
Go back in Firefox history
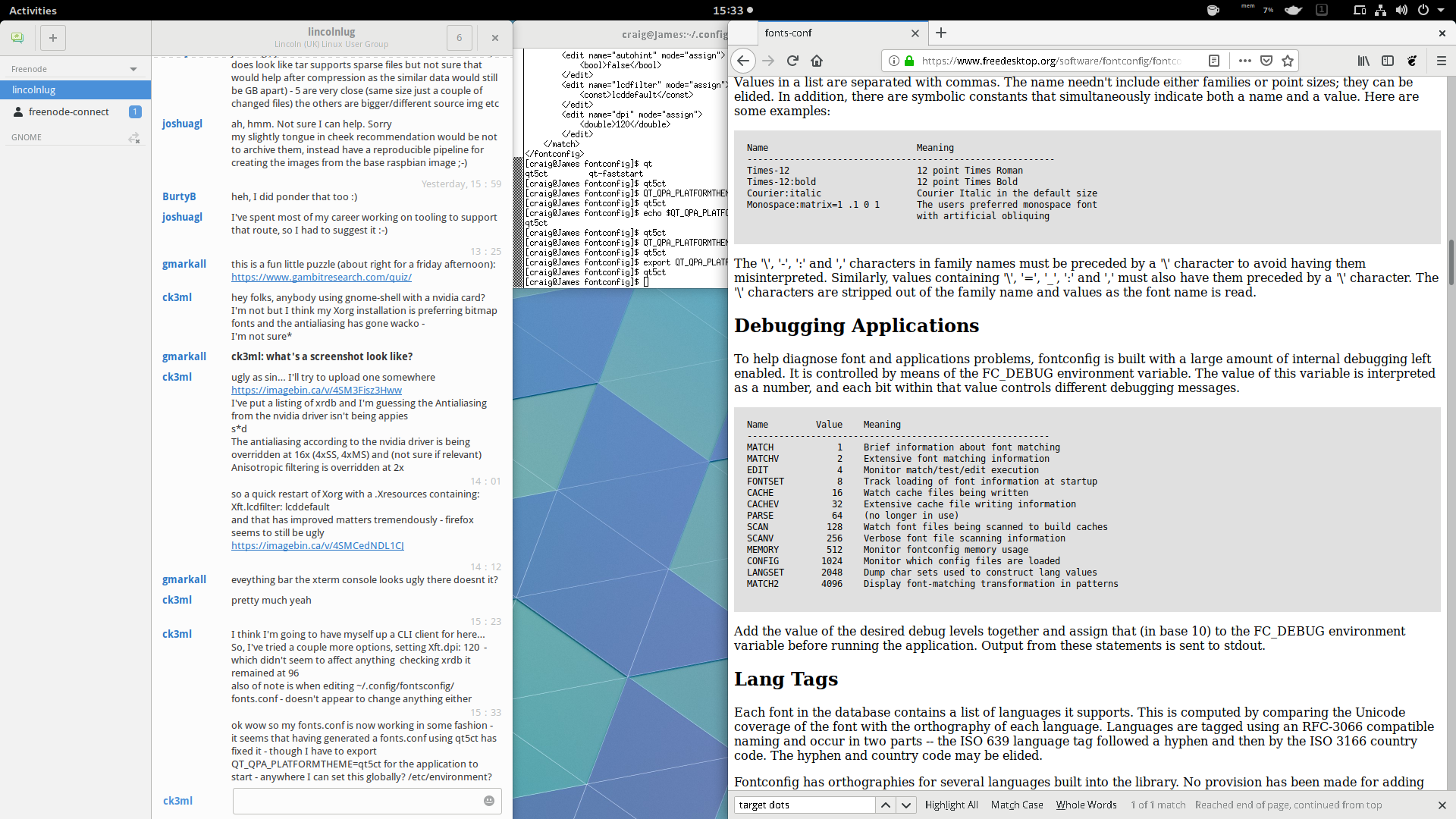coord(743,61)
